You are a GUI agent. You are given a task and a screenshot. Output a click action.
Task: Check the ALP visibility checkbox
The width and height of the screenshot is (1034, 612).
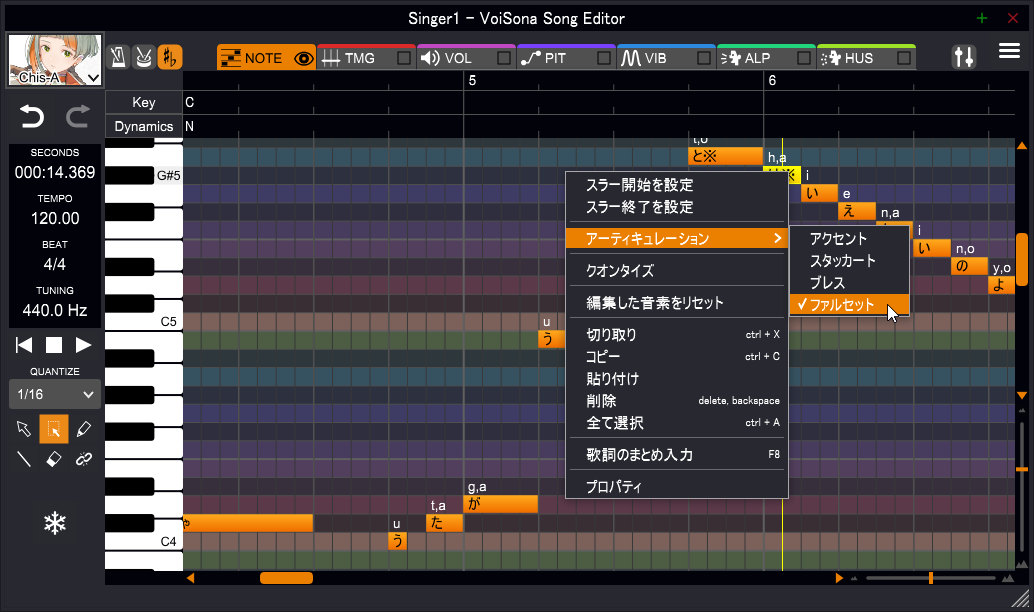pyautogui.click(x=804, y=58)
